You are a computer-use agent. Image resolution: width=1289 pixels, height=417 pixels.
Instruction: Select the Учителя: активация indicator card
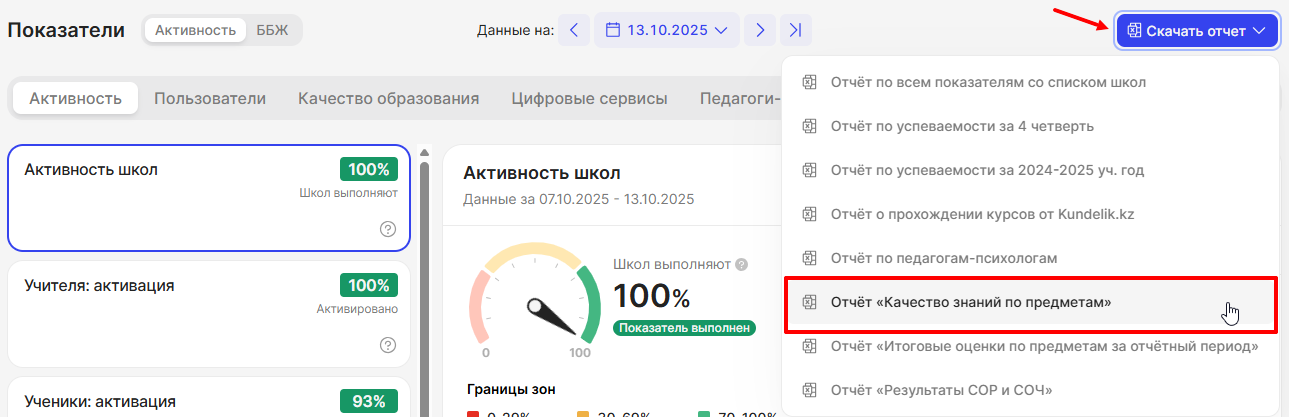(208, 313)
